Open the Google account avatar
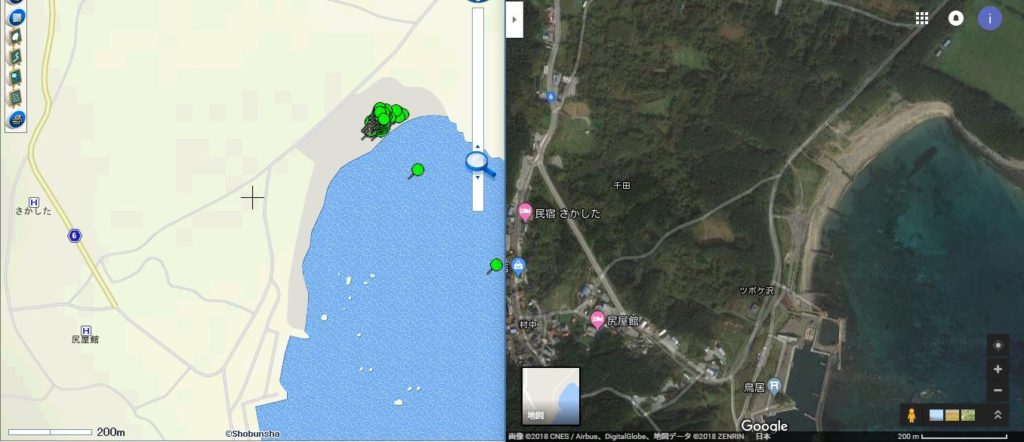 point(989,18)
